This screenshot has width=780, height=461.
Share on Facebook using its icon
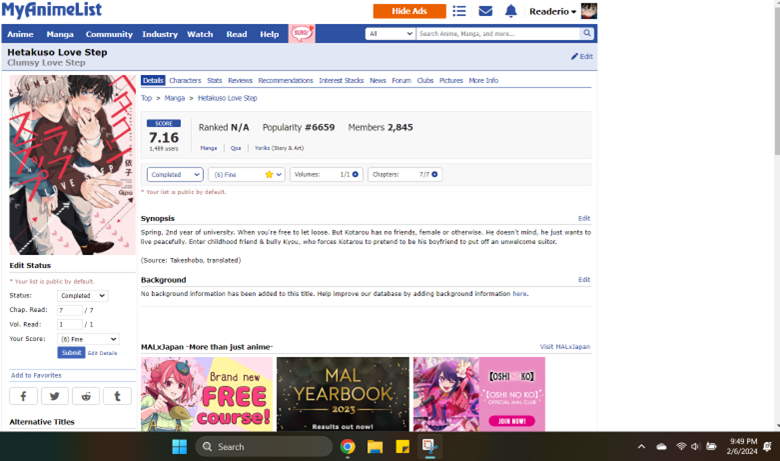pyautogui.click(x=23, y=396)
